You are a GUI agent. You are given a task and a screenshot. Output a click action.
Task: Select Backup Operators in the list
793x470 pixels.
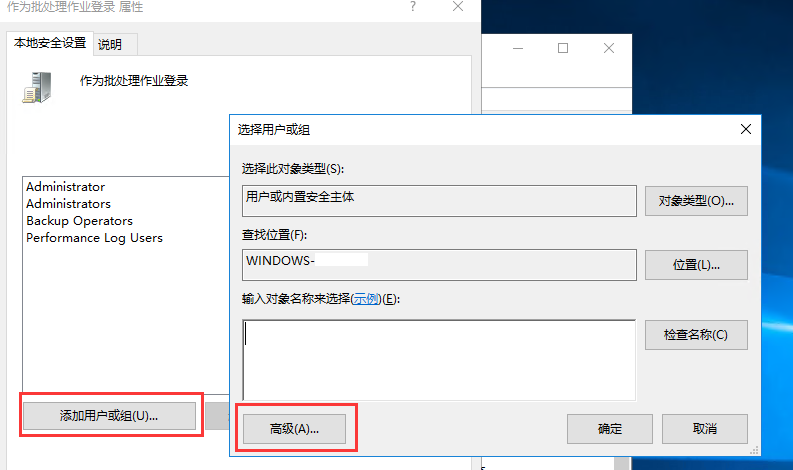(x=79, y=221)
